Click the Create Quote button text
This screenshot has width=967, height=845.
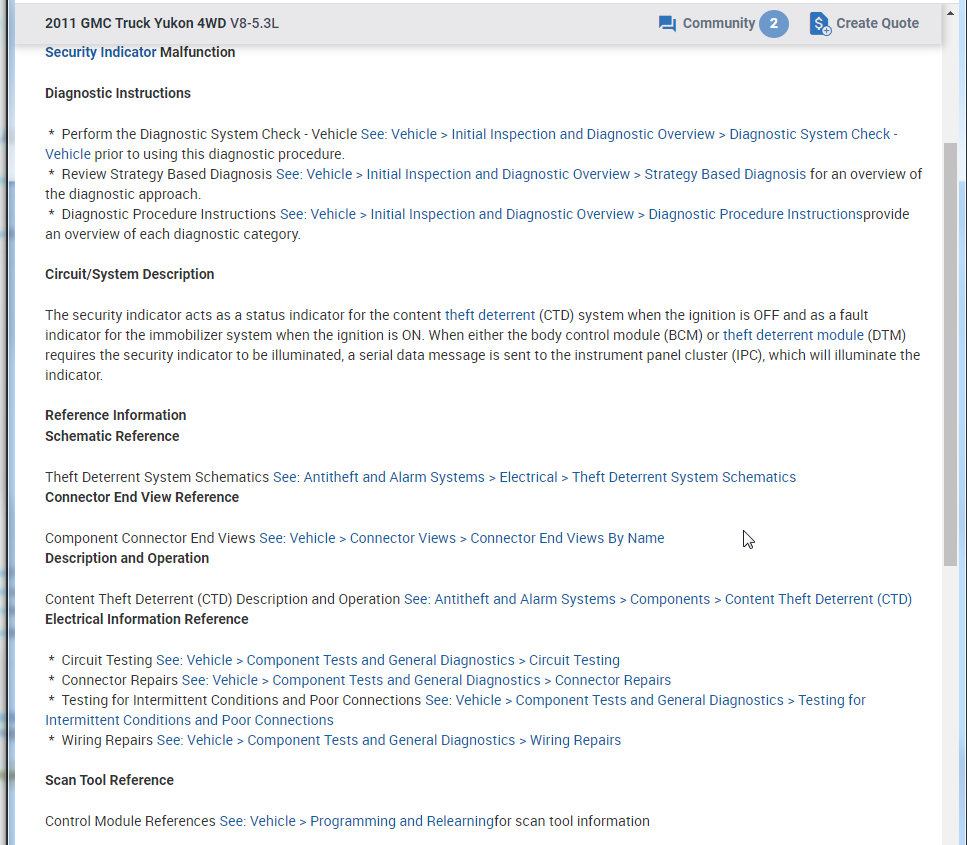[x=877, y=23]
